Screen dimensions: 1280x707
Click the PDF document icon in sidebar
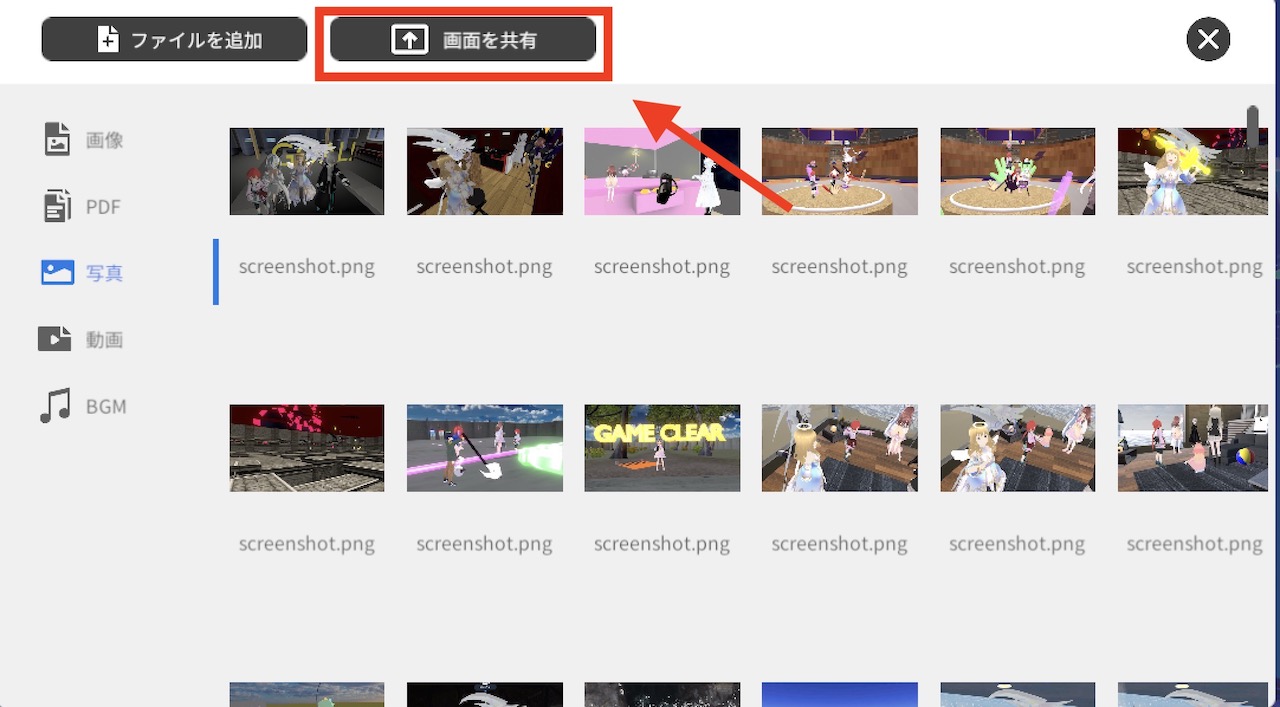57,206
